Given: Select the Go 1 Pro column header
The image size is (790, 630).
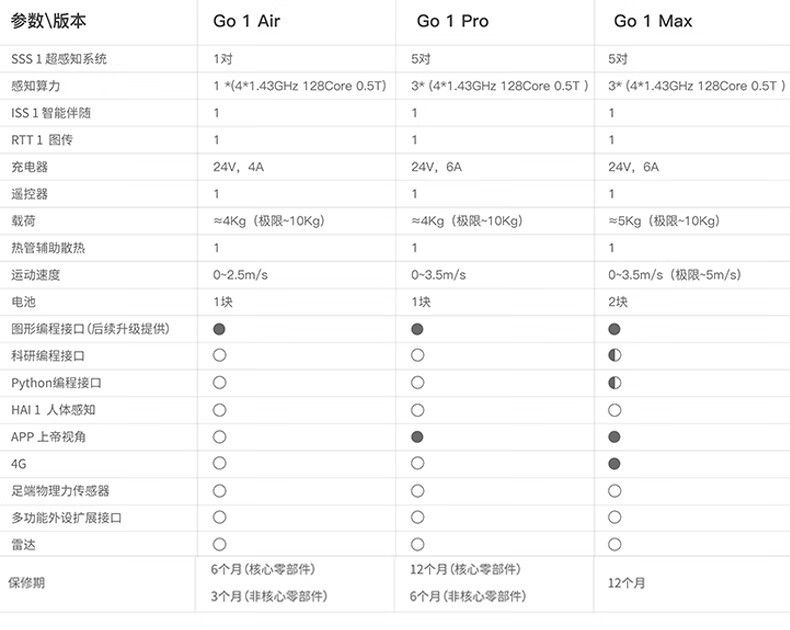Looking at the screenshot, I should [x=453, y=21].
